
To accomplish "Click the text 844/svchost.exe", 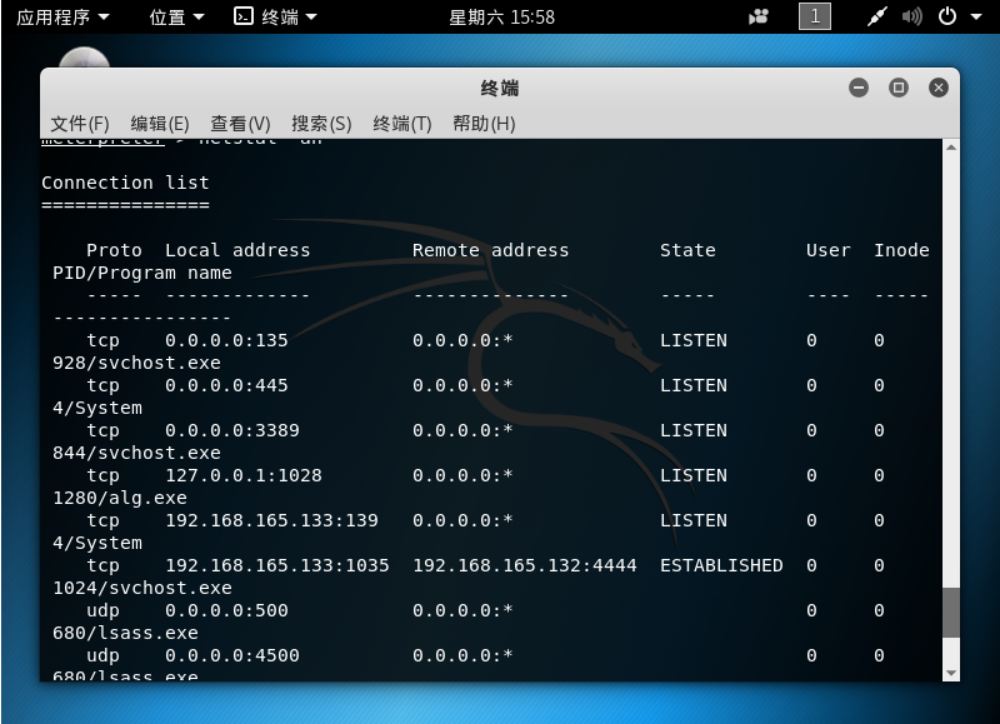I will click(x=136, y=453).
